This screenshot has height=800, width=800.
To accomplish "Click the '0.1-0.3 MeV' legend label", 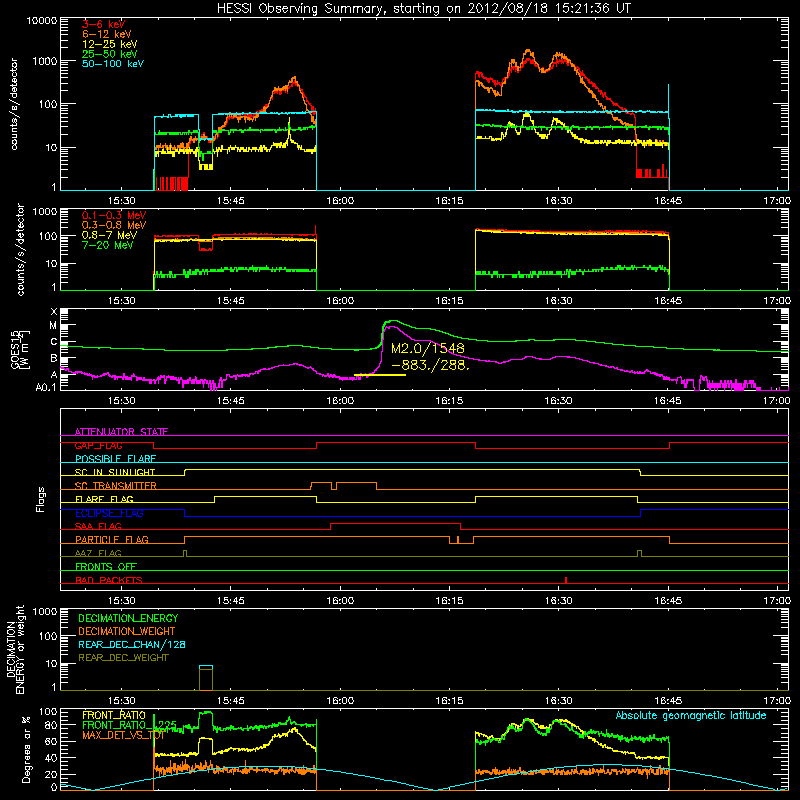I will coord(114,216).
